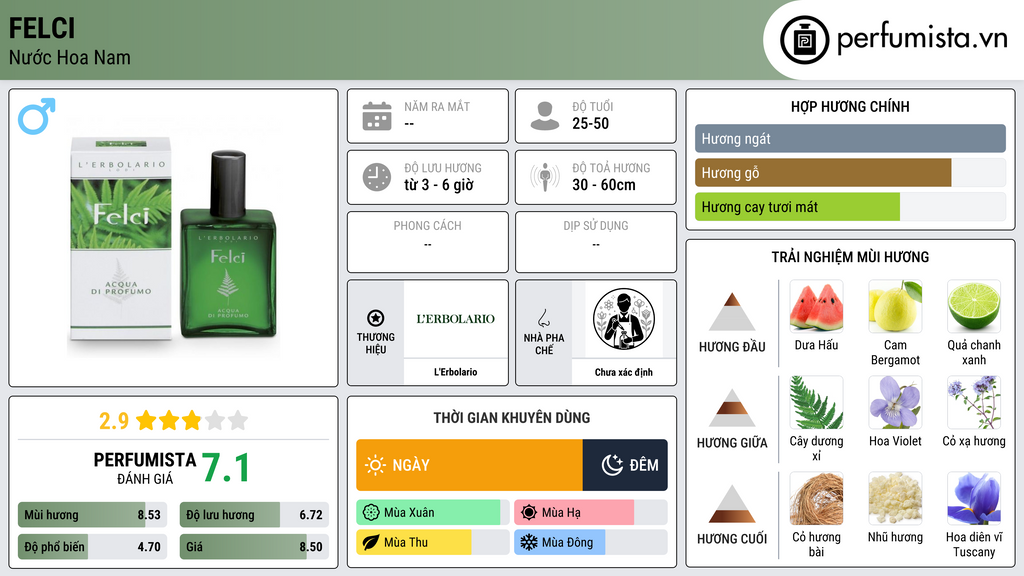Click the sun icon in Ngày bar
The image size is (1024, 576).
tap(376, 465)
